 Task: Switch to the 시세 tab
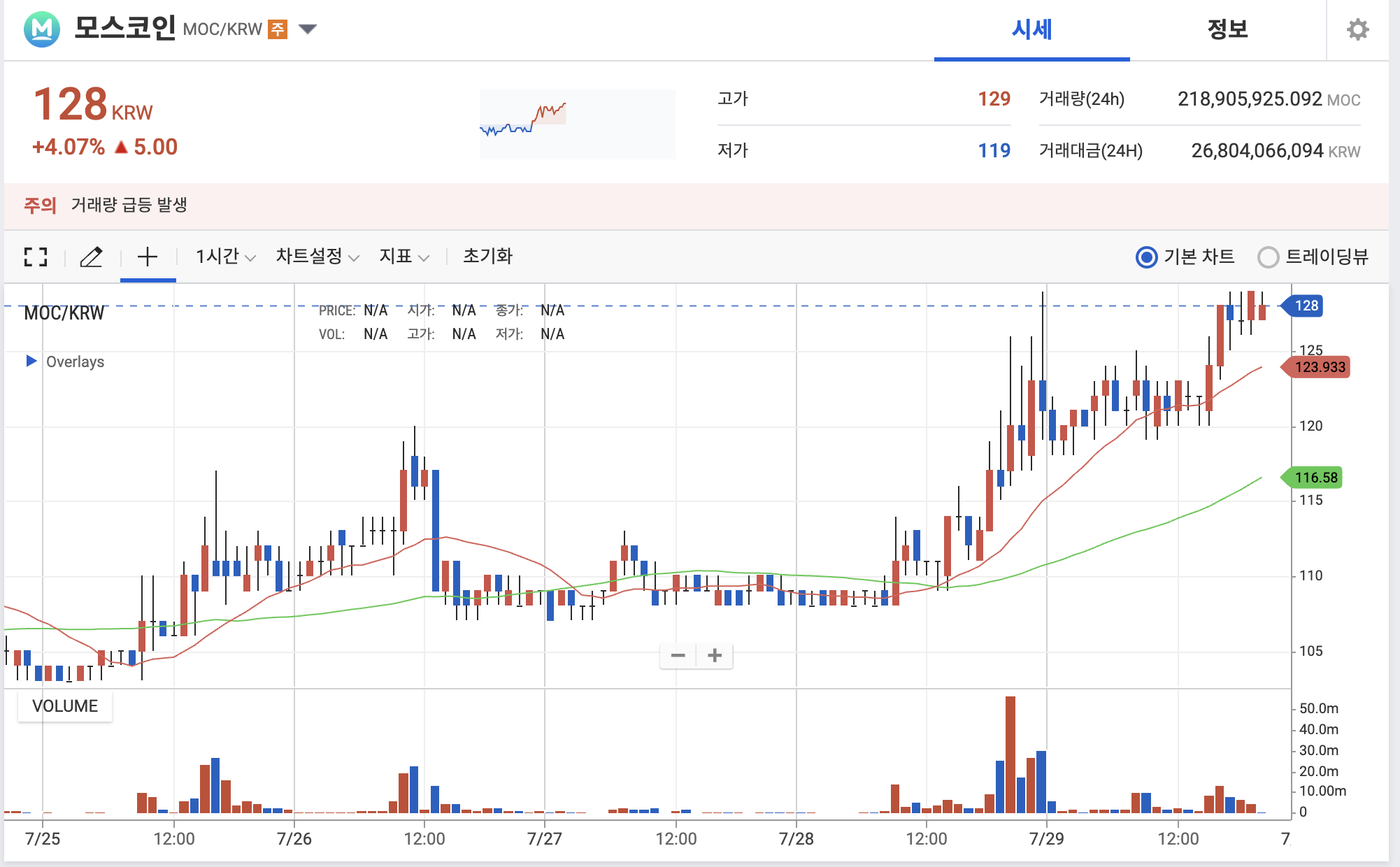[1031, 30]
